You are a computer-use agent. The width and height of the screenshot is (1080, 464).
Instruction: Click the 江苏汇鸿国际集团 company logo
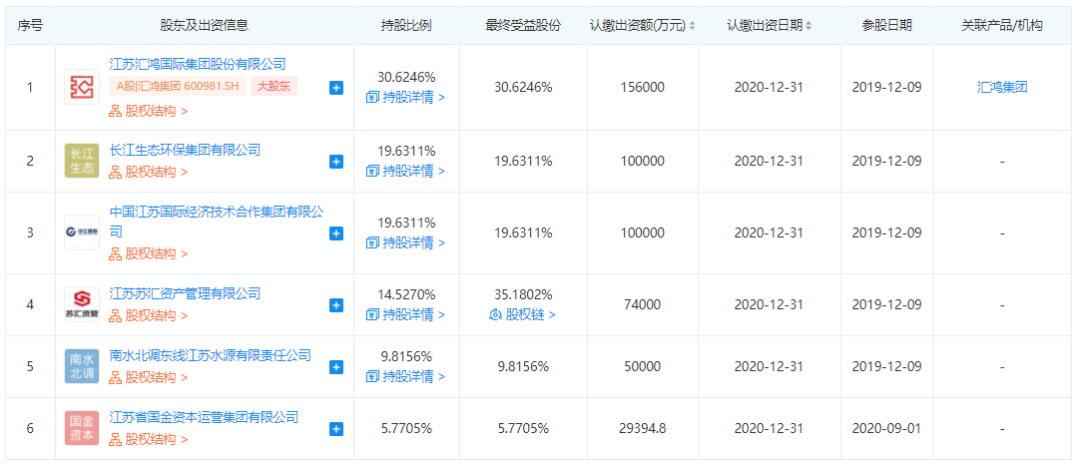[82, 87]
